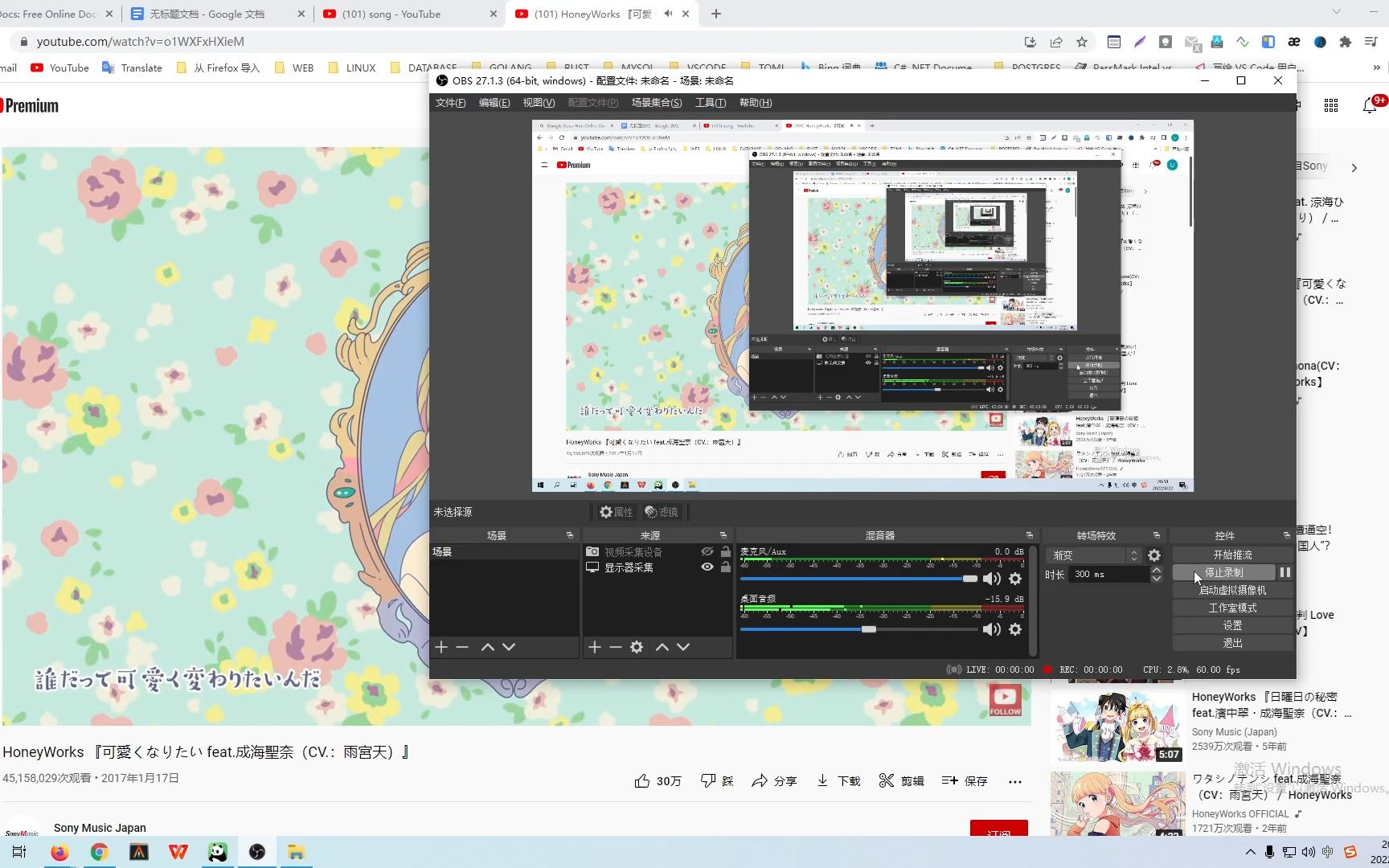Move the source down in the Sources panel
Viewport: 1389px width, 868px height.
(683, 647)
